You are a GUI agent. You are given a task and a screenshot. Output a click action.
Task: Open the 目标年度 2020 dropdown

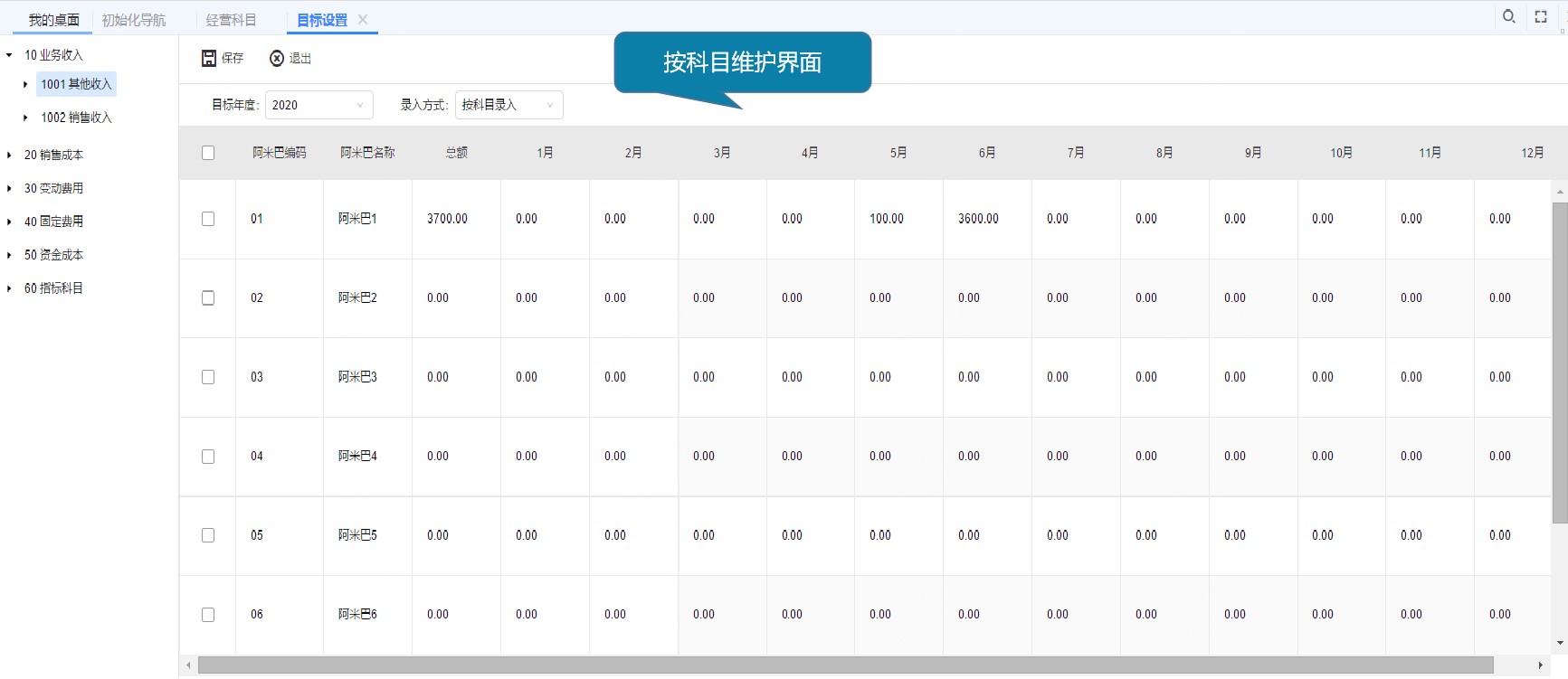coord(318,105)
